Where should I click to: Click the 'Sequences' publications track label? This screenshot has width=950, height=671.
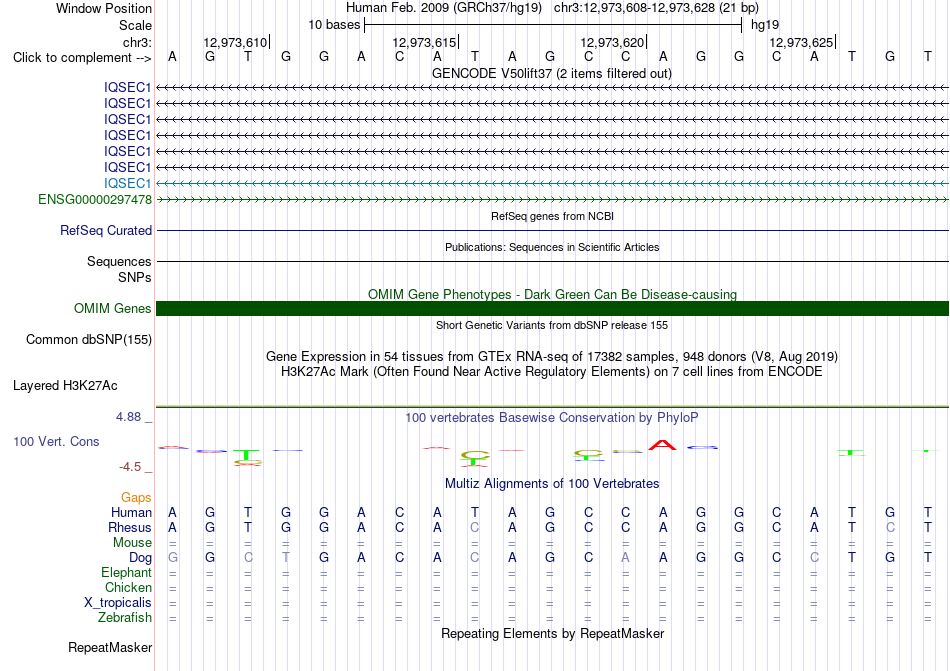pos(119,261)
